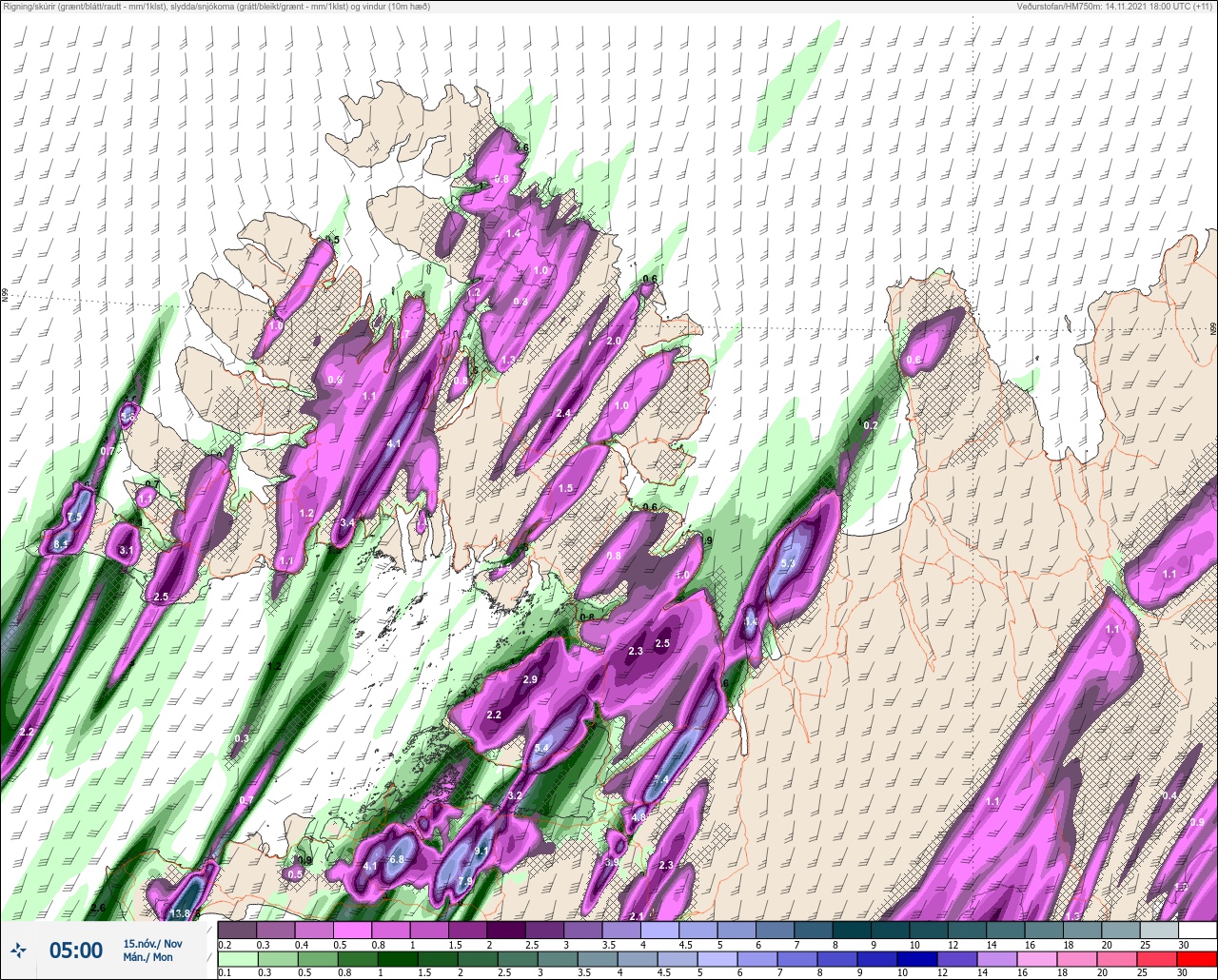Click the 5.3 precipitation value on the map
This screenshot has height=980, width=1218.
click(787, 563)
